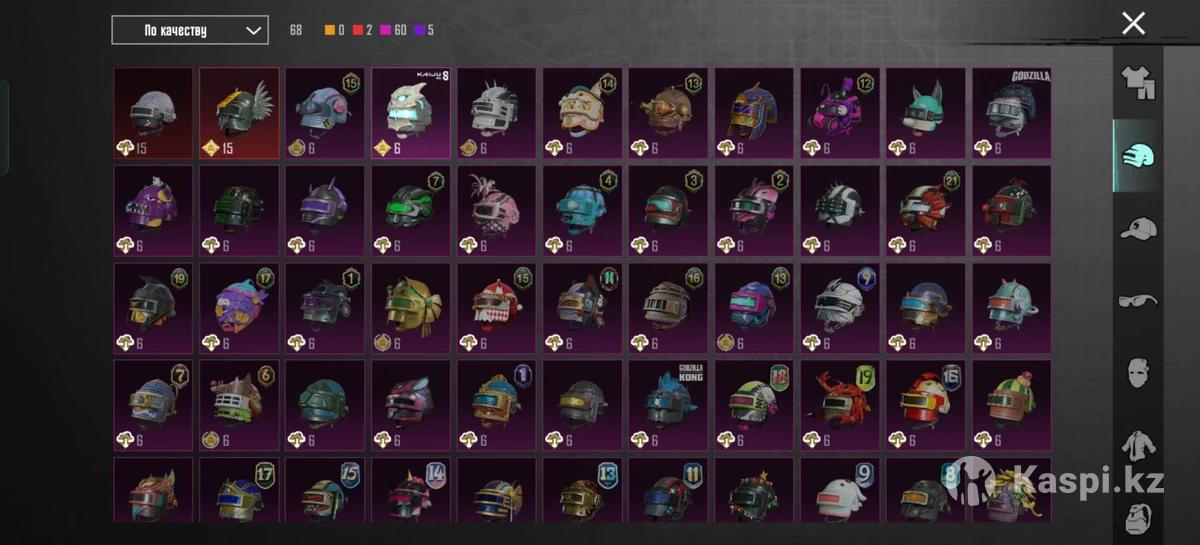The image size is (1200, 545).
Task: Filter by pink quality count 60
Action: point(392,30)
